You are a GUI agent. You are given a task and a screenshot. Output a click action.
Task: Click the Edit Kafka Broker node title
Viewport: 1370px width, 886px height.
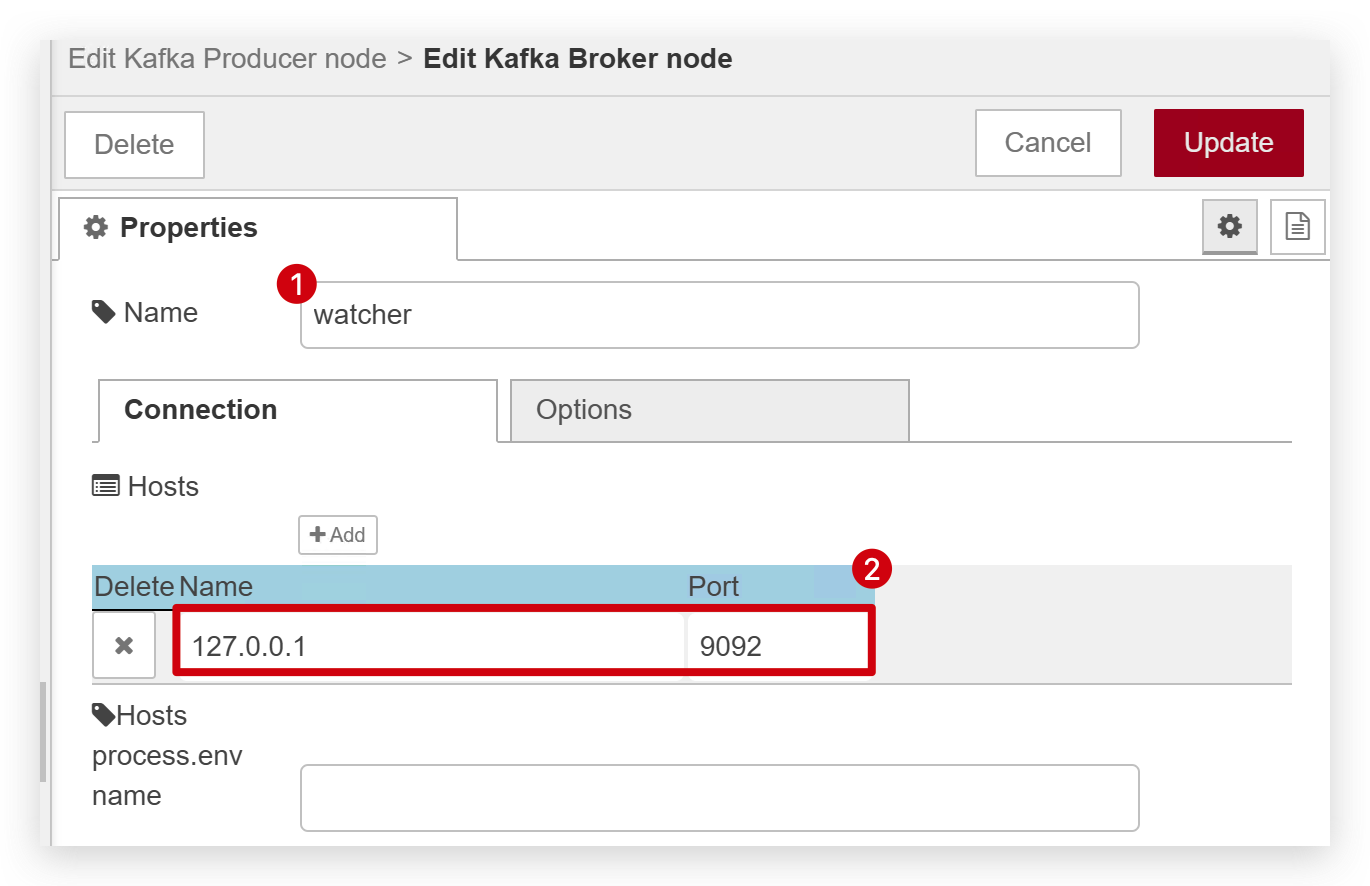click(x=578, y=59)
